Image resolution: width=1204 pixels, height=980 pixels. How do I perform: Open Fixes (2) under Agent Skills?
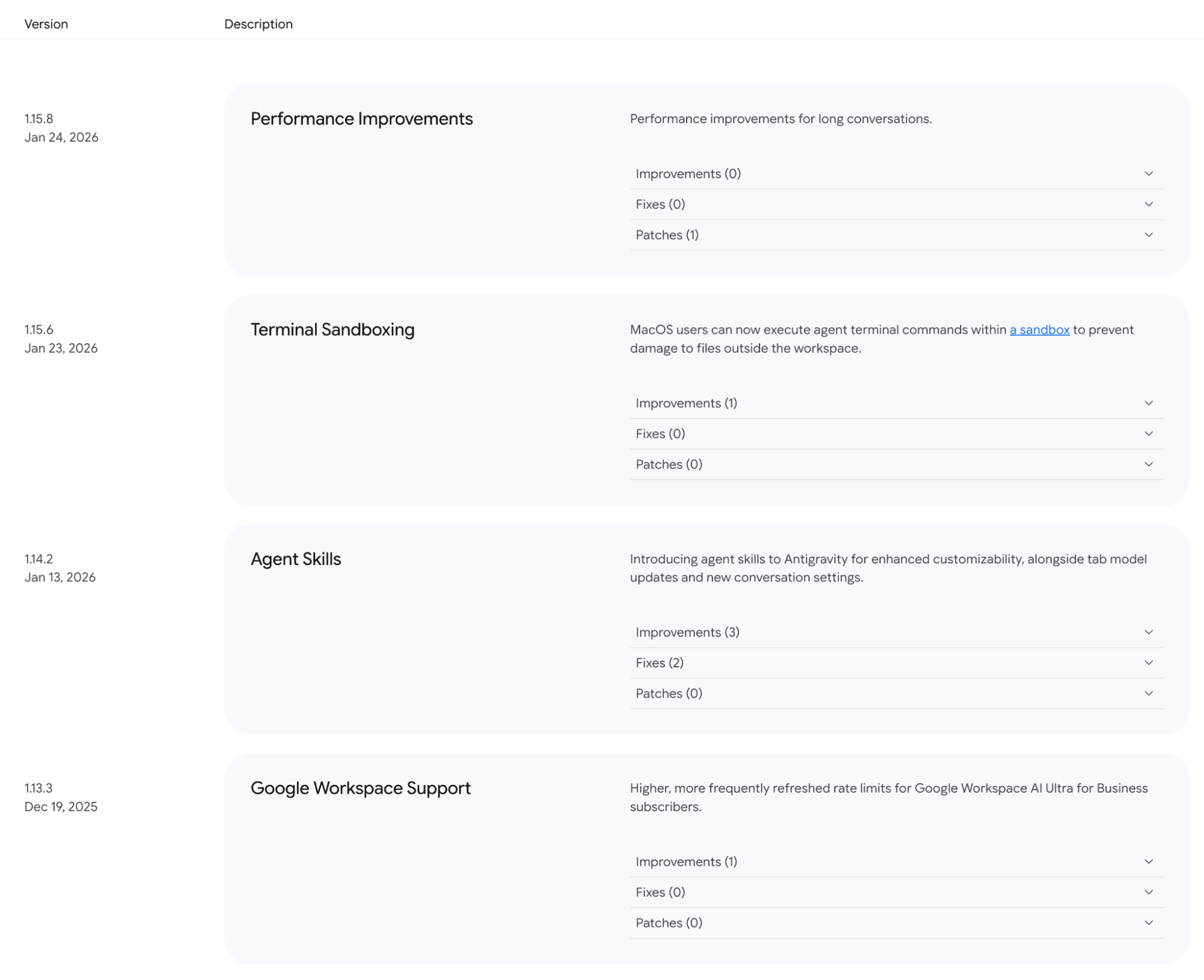[895, 663]
